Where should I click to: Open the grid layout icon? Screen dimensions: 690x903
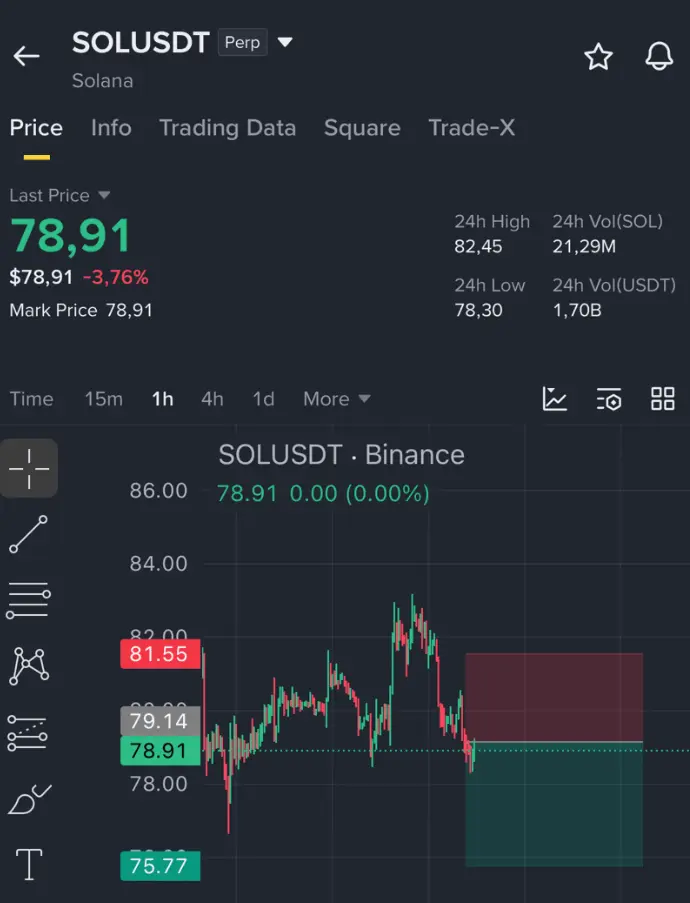[x=662, y=399]
